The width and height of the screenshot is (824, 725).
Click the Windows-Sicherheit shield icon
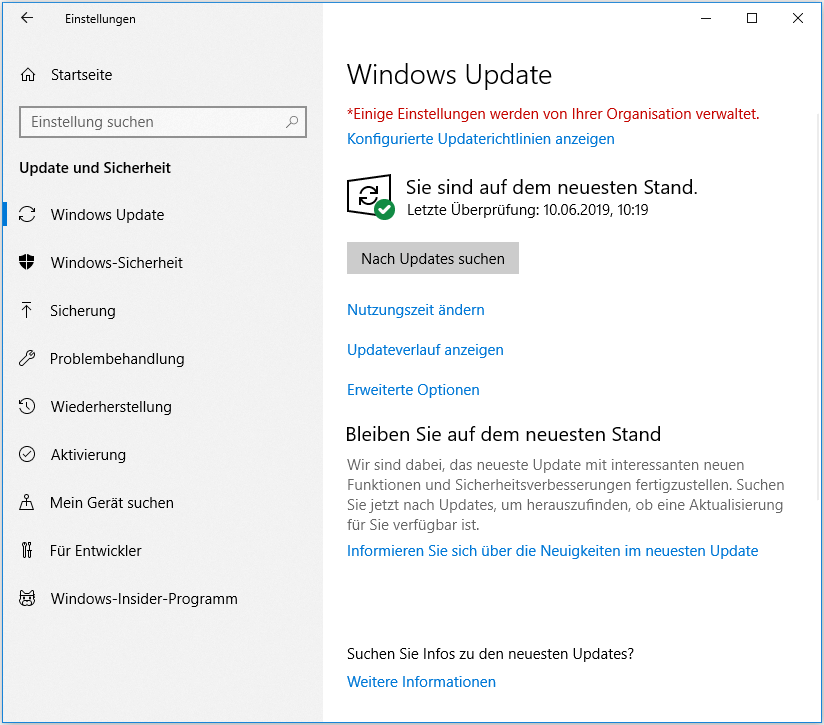27,262
